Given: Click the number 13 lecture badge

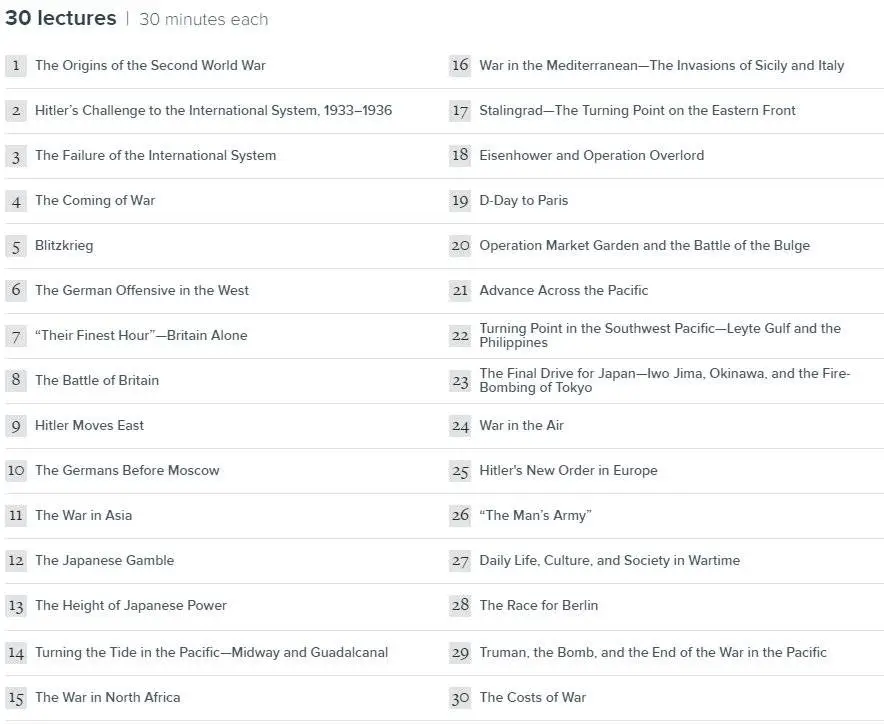Looking at the screenshot, I should coord(16,606).
